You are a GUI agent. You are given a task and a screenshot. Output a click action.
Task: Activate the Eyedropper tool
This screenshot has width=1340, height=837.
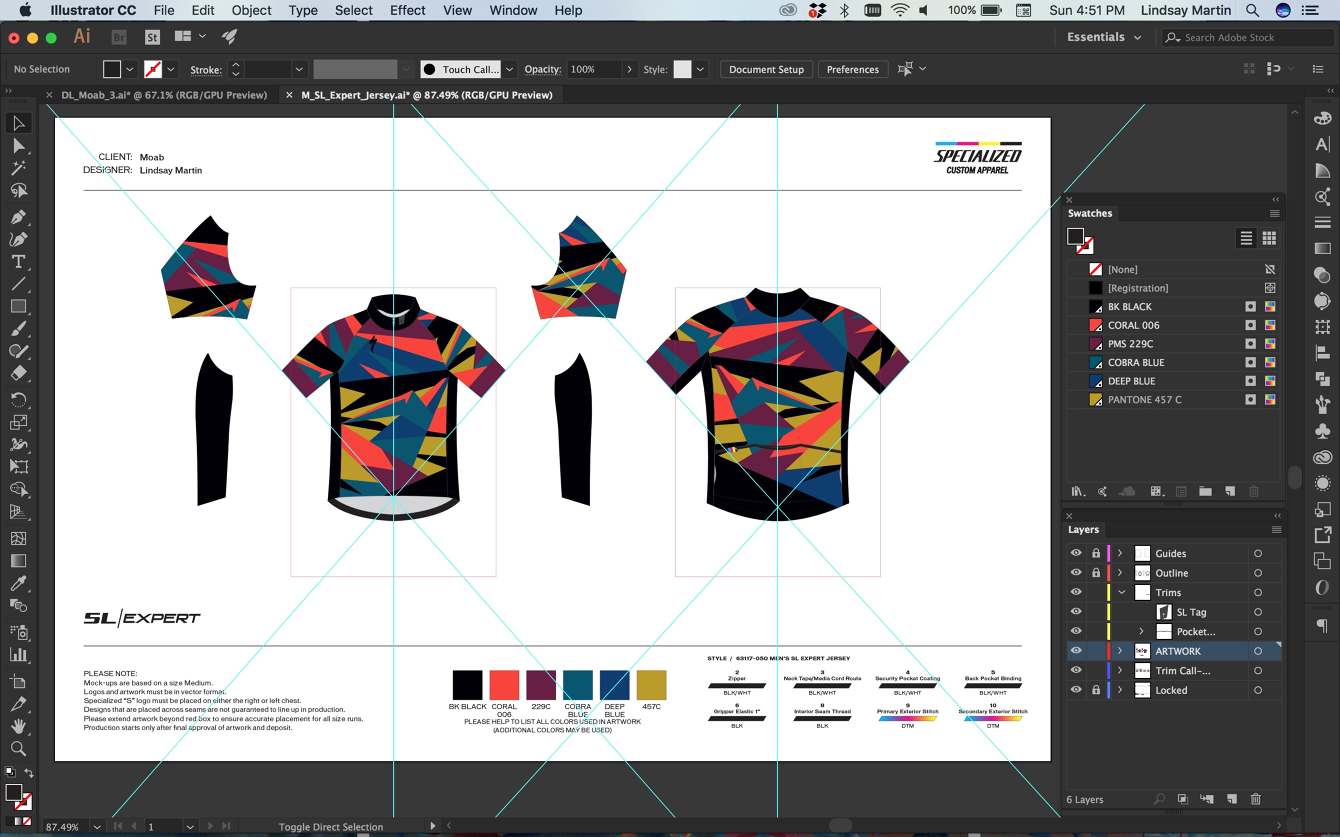(18, 583)
